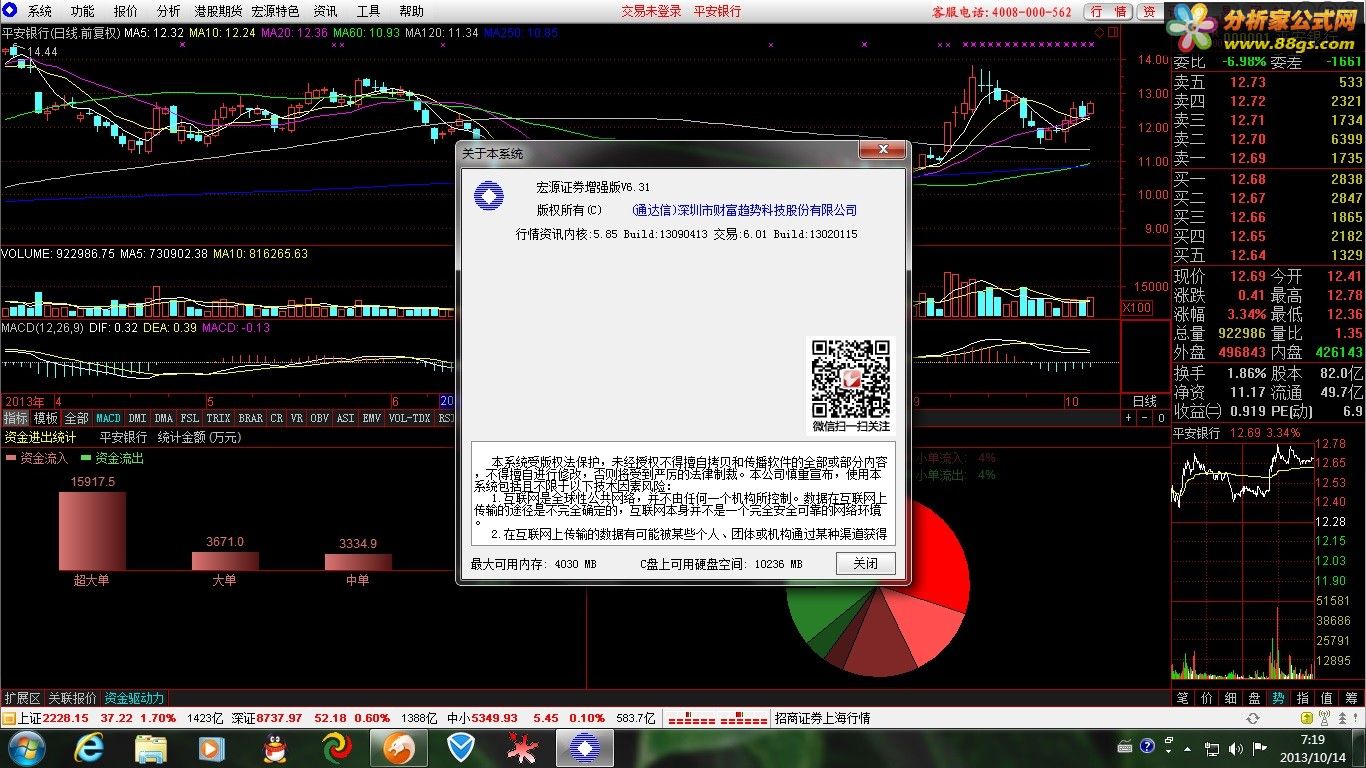Switch to the FSL indicator tab
The width and height of the screenshot is (1366, 768).
pyautogui.click(x=190, y=418)
